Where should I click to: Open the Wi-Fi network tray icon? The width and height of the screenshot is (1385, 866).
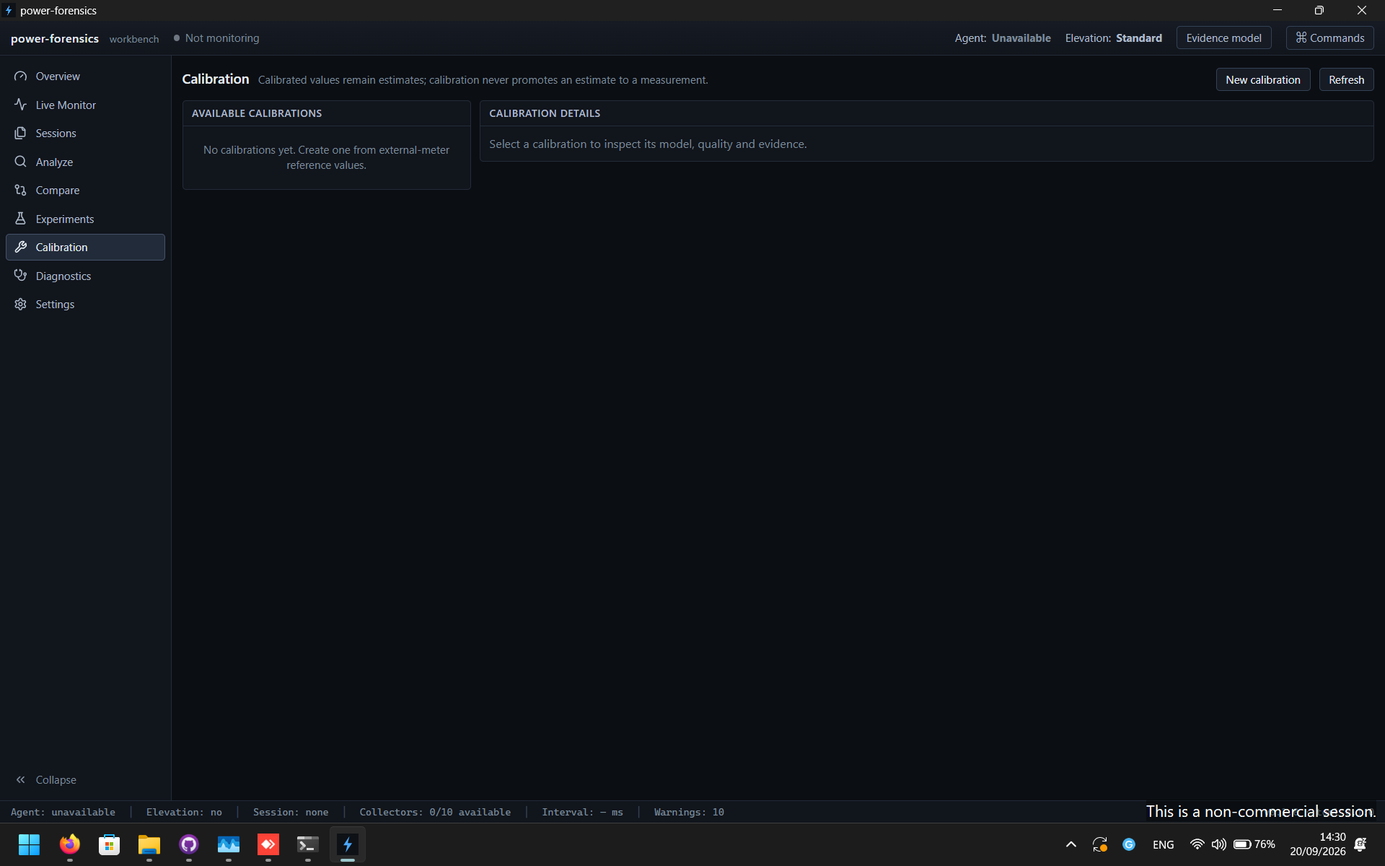(x=1196, y=845)
